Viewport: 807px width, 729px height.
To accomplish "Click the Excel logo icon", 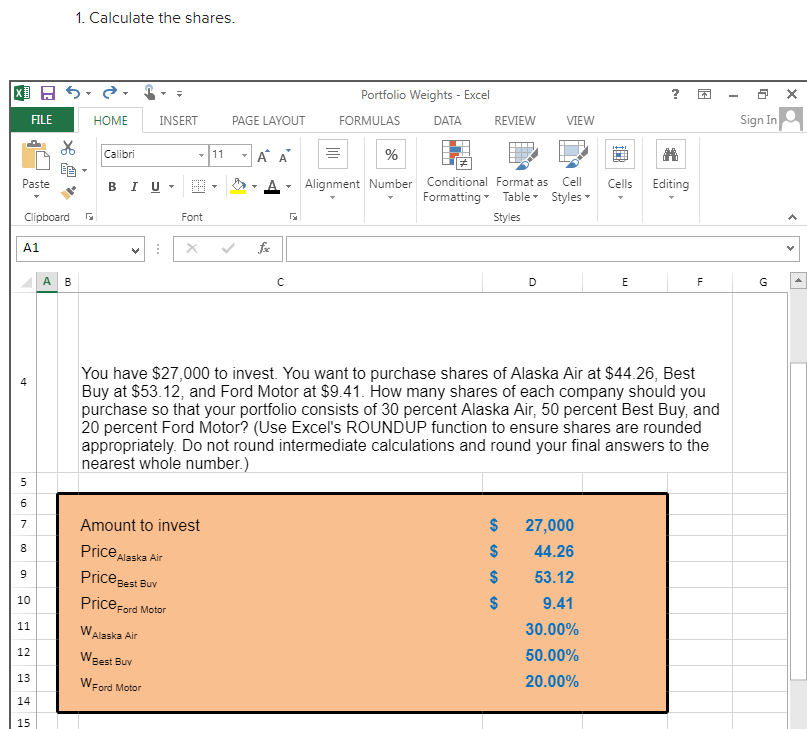I will click(22, 93).
